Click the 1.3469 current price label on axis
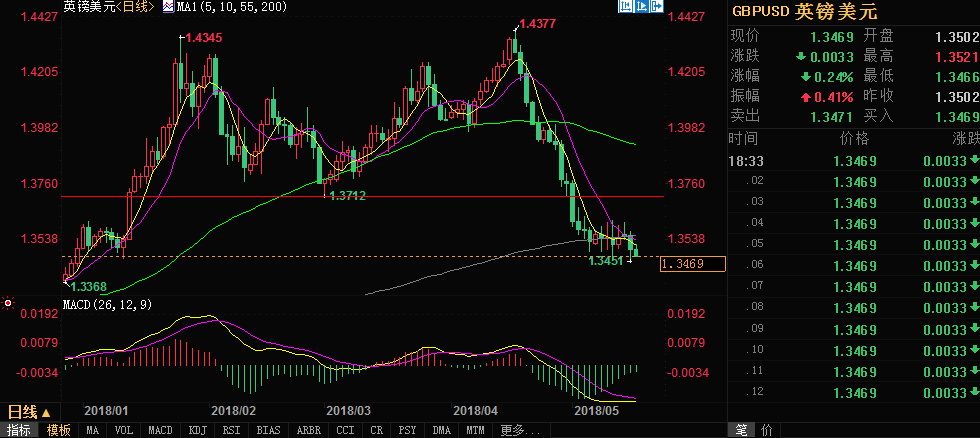980x438 pixels. [690, 264]
